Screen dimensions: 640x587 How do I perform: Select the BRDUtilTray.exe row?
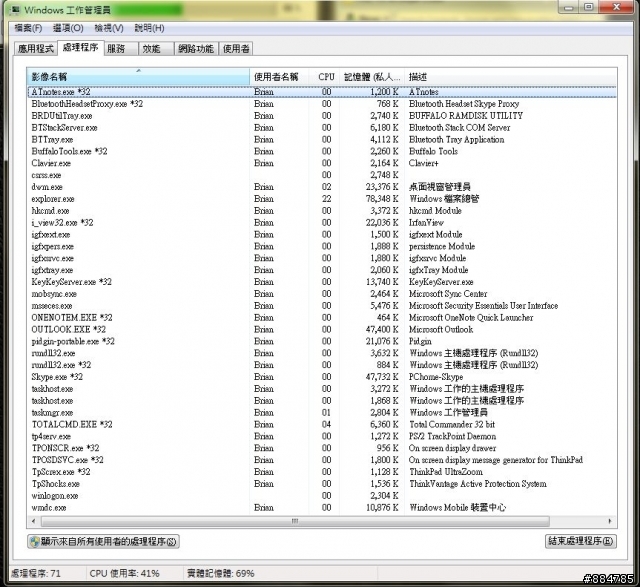(322, 116)
